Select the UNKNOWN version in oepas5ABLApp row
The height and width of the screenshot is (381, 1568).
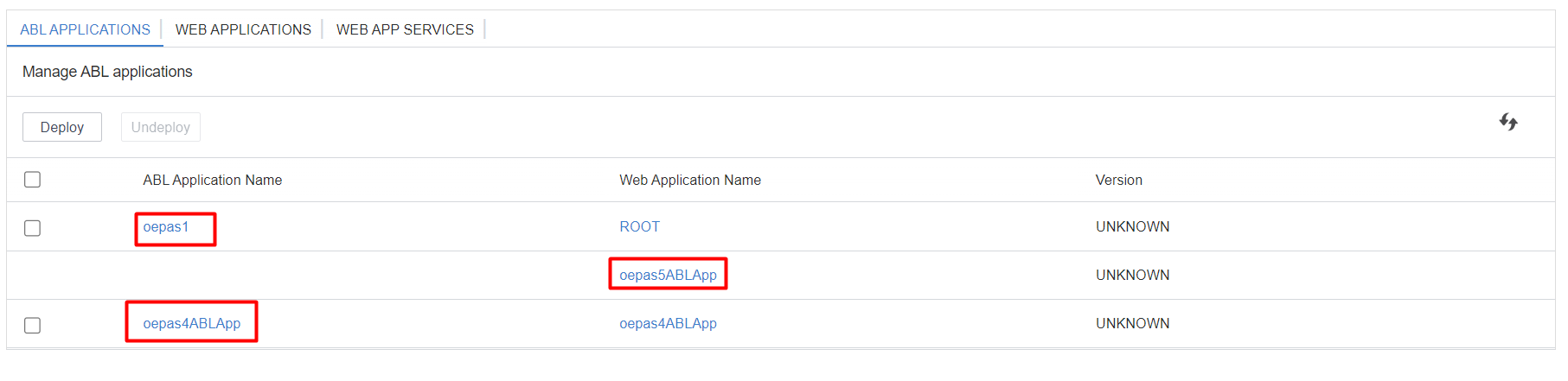[1133, 276]
